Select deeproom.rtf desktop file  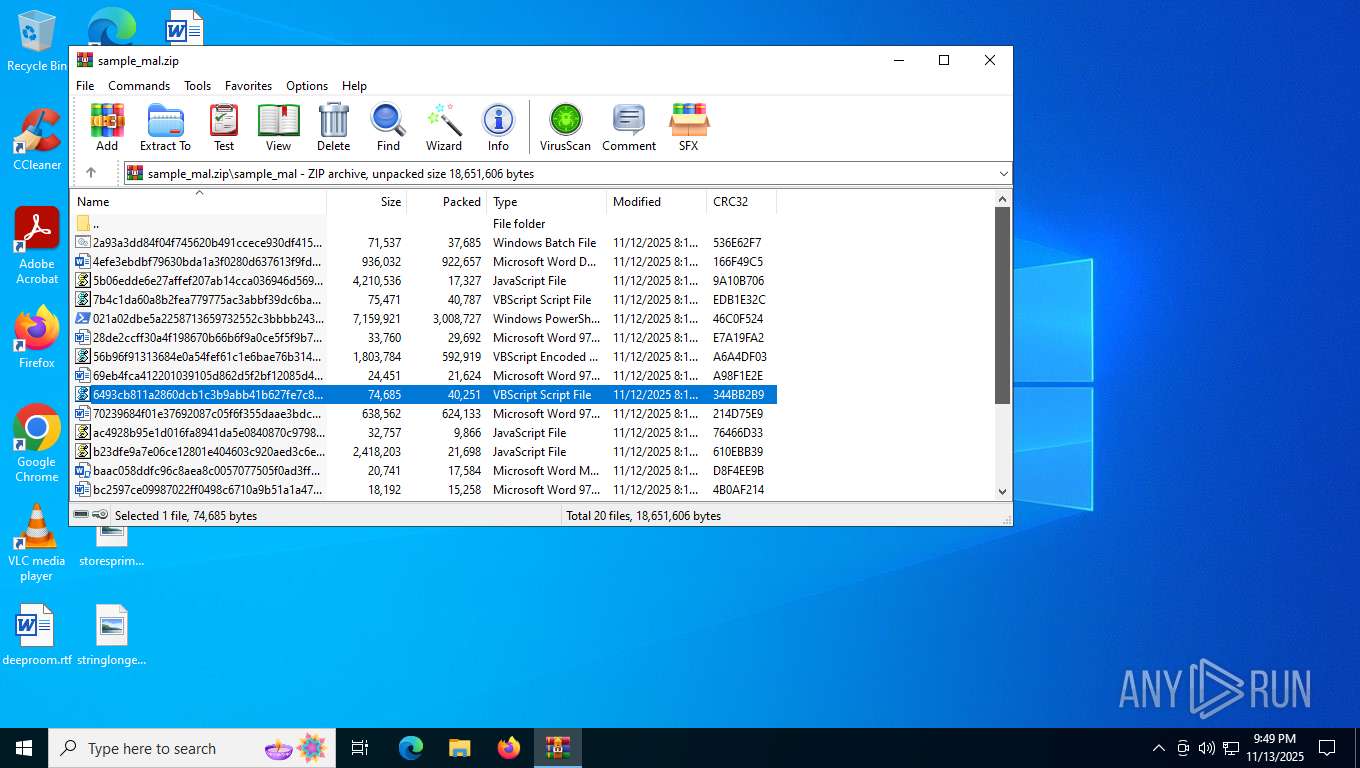tap(37, 635)
